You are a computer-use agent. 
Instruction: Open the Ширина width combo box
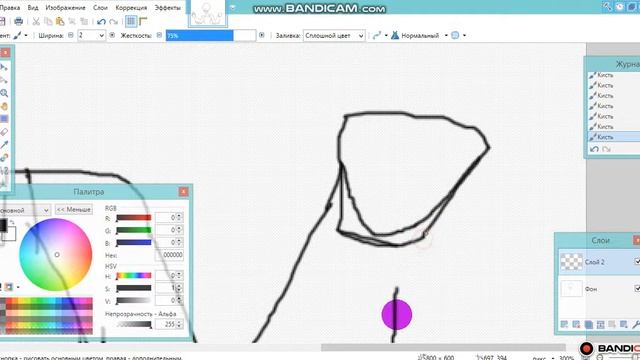point(91,36)
